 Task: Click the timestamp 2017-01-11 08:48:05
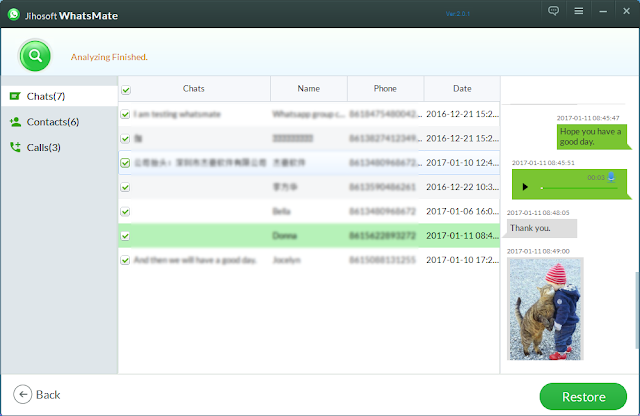click(x=538, y=213)
